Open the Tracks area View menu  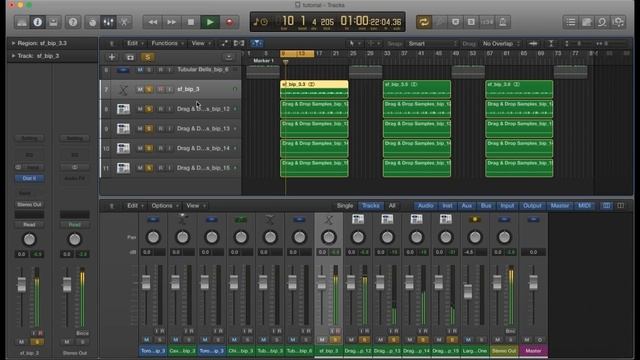coord(201,43)
